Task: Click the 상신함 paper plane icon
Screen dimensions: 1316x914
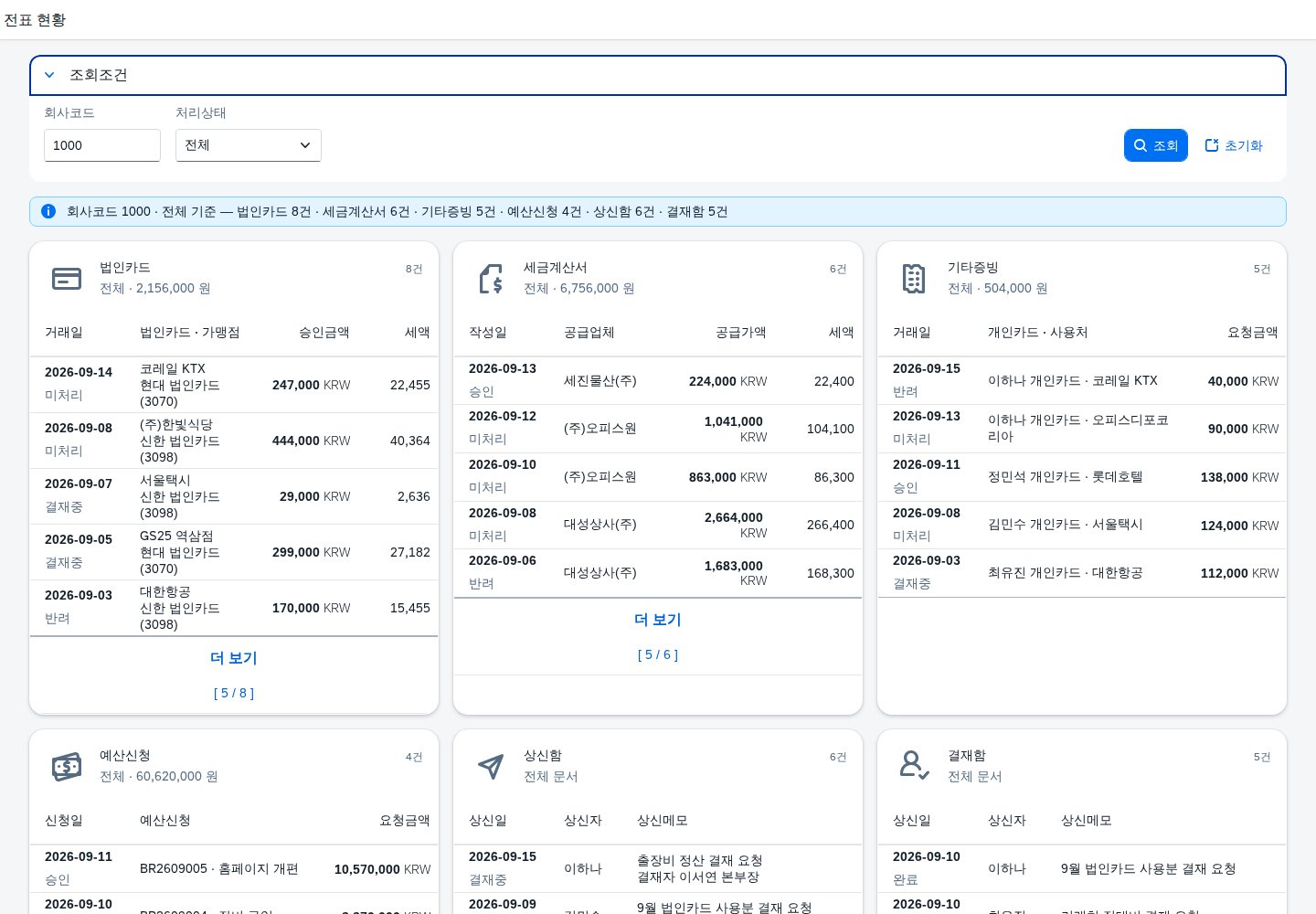Action: tap(491, 767)
